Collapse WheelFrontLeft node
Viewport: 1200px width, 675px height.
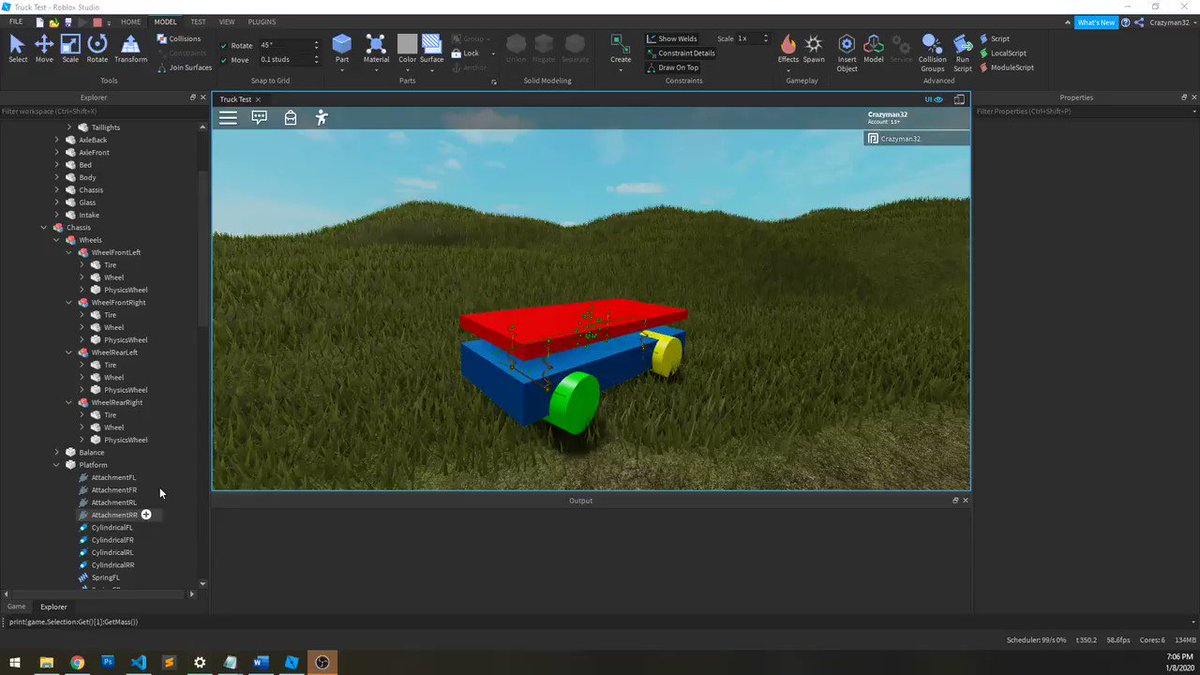point(69,253)
